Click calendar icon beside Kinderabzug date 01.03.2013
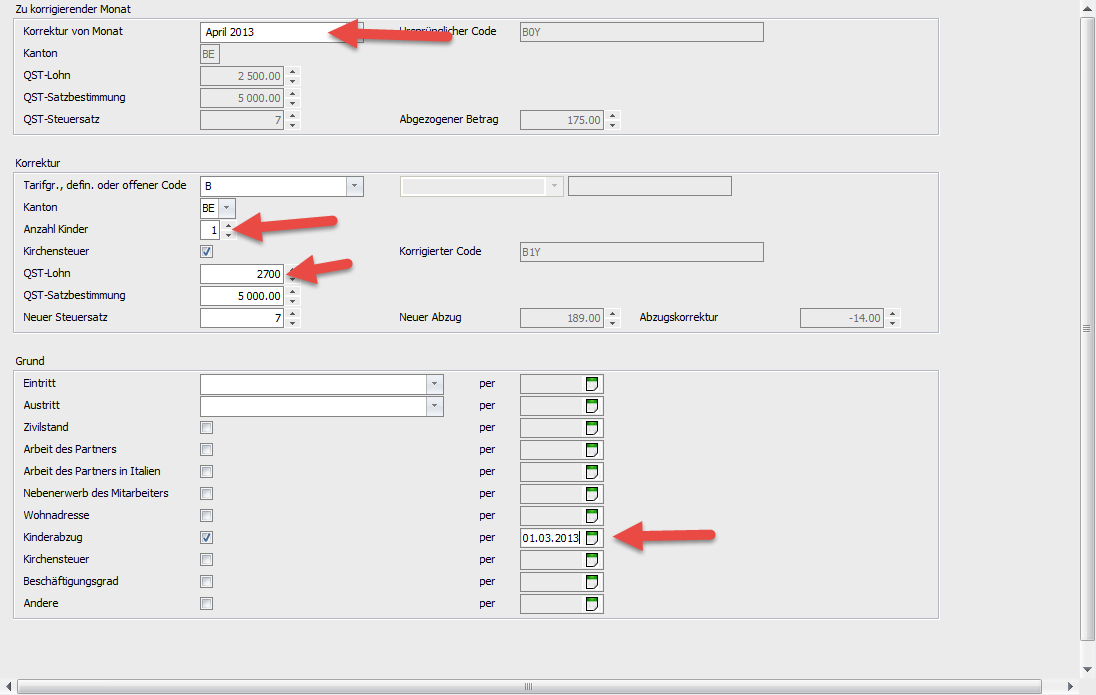This screenshot has height=695, width=1096. (x=591, y=538)
